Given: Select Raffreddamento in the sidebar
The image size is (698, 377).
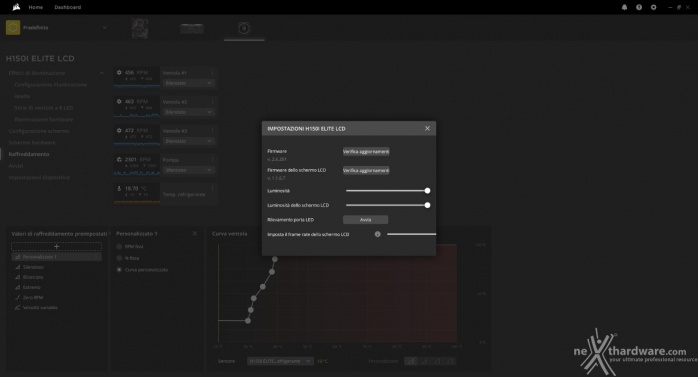Looking at the screenshot, I should [29, 154].
